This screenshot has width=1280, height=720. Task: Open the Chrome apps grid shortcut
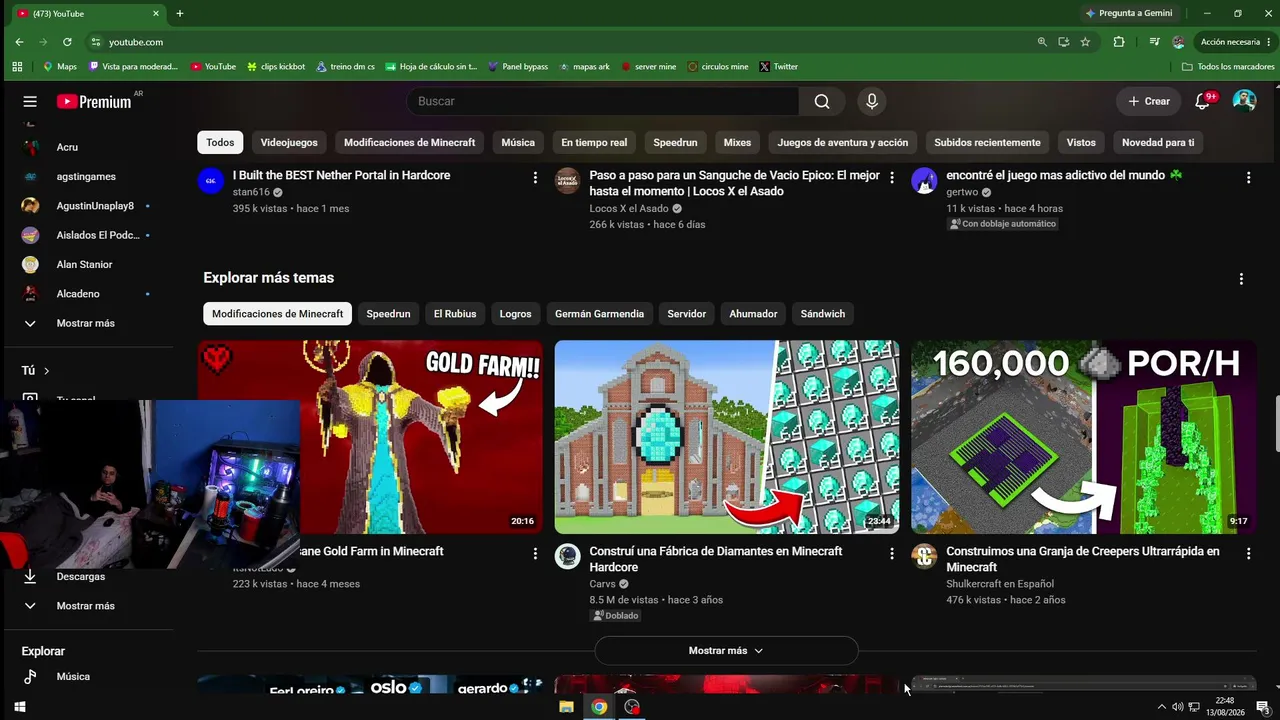click(17, 67)
